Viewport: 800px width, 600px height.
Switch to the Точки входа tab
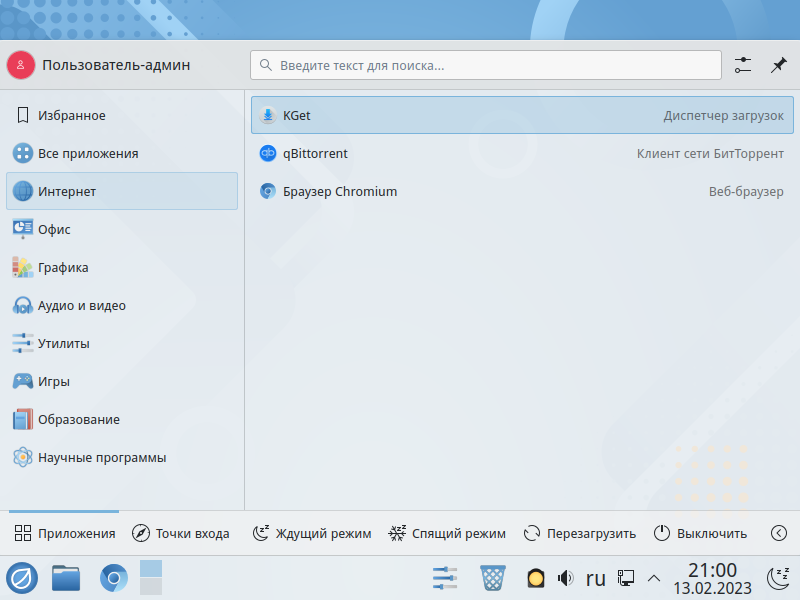pos(181,533)
